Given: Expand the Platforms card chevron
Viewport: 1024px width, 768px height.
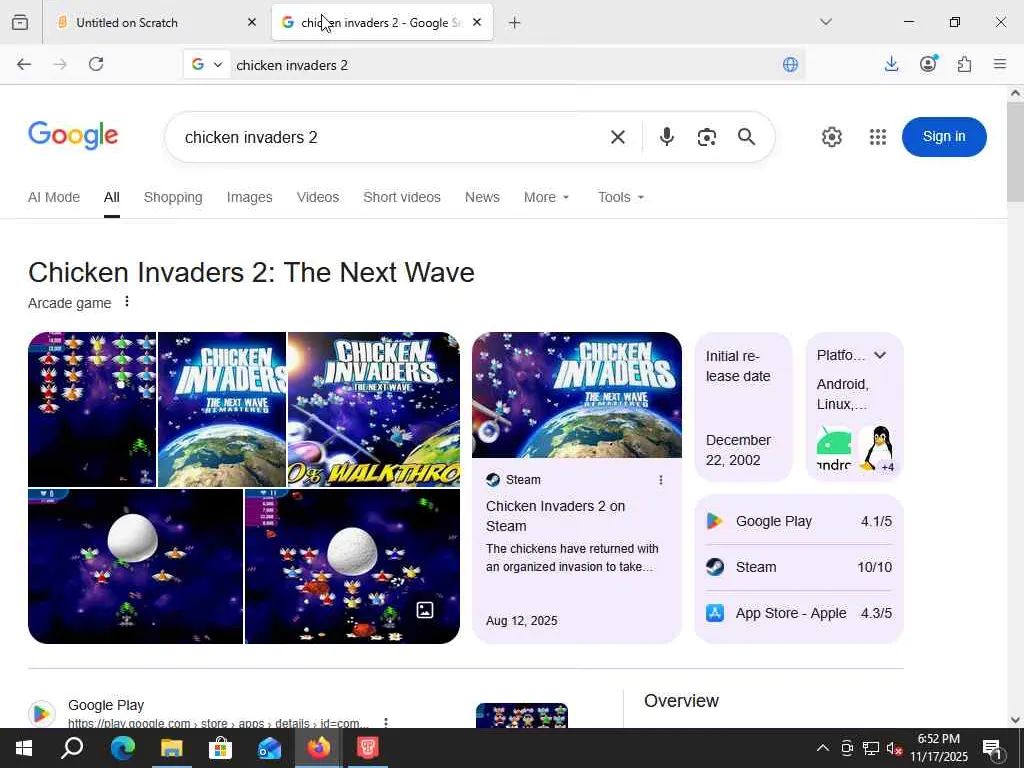Looking at the screenshot, I should point(880,355).
